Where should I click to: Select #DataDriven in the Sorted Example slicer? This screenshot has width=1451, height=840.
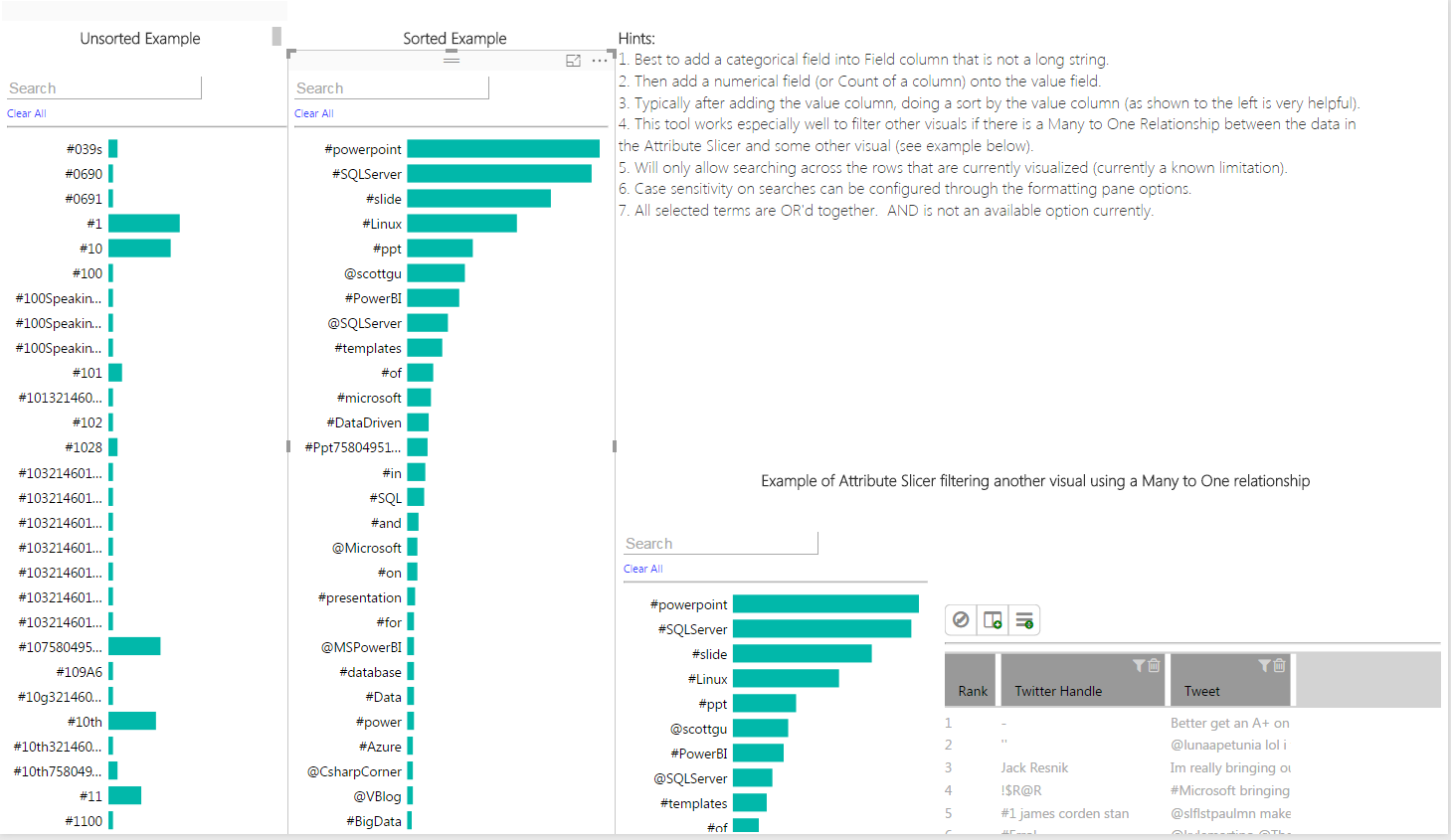[364, 422]
